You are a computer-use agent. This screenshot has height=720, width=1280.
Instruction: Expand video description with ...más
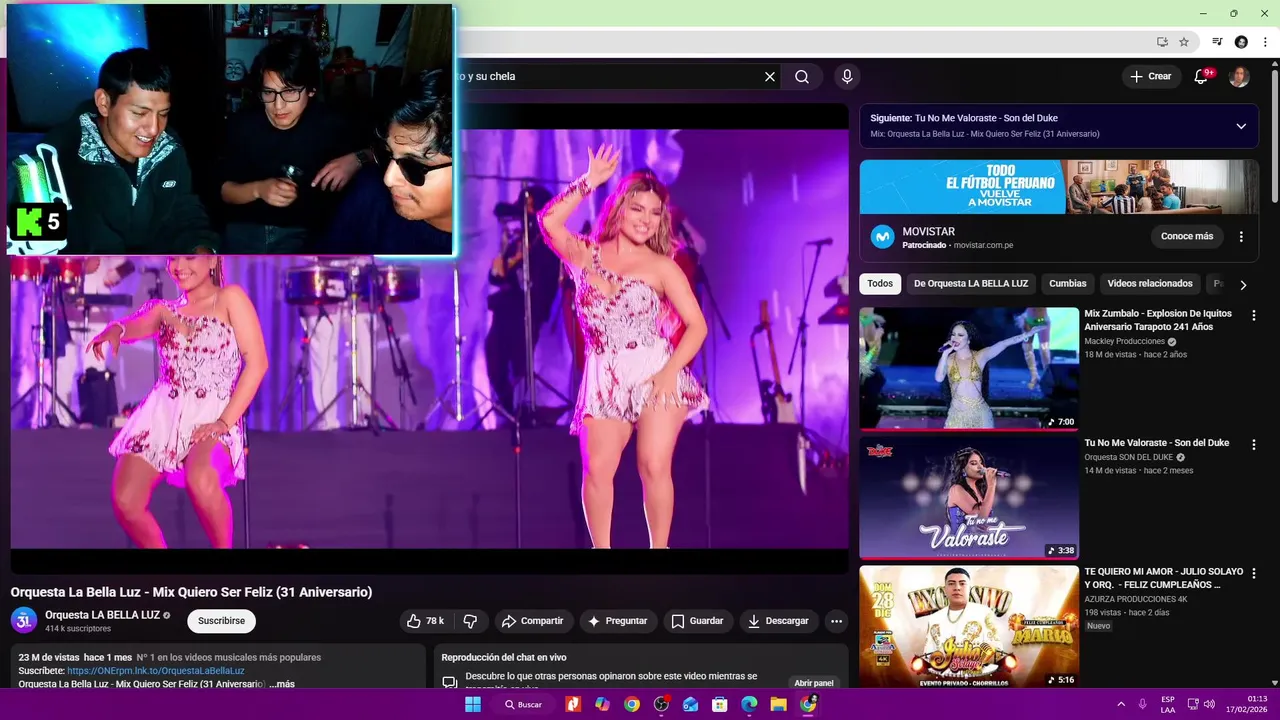(284, 684)
